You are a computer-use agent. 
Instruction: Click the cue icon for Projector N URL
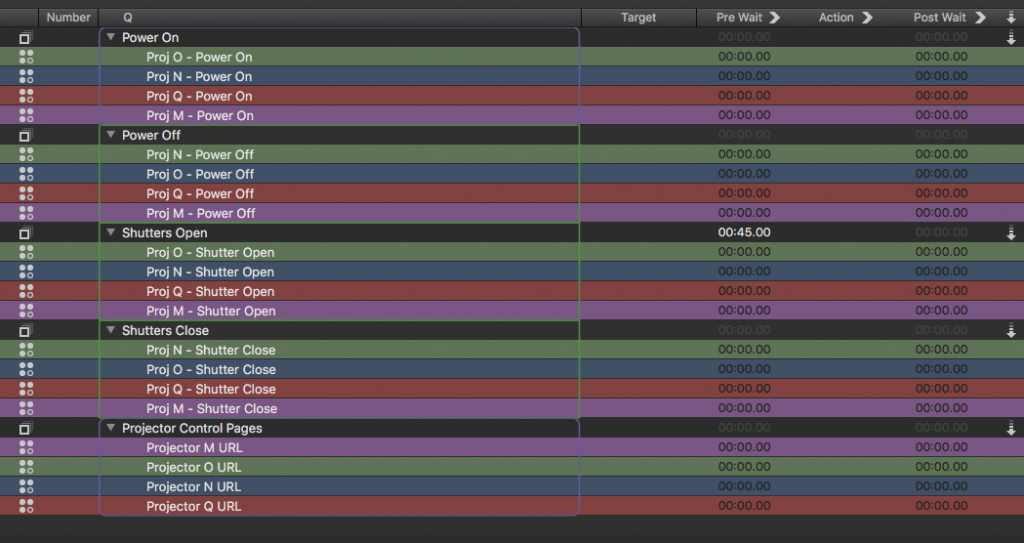pos(26,487)
